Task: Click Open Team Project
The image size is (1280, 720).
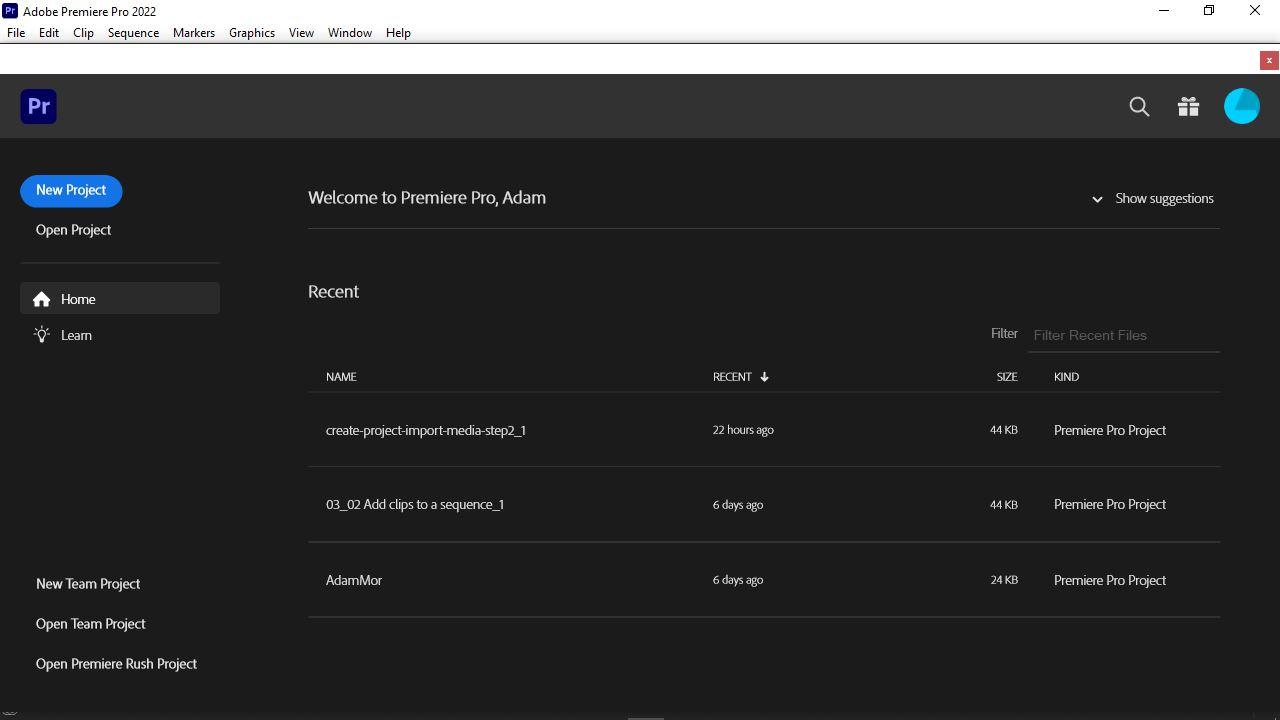Action: point(91,624)
